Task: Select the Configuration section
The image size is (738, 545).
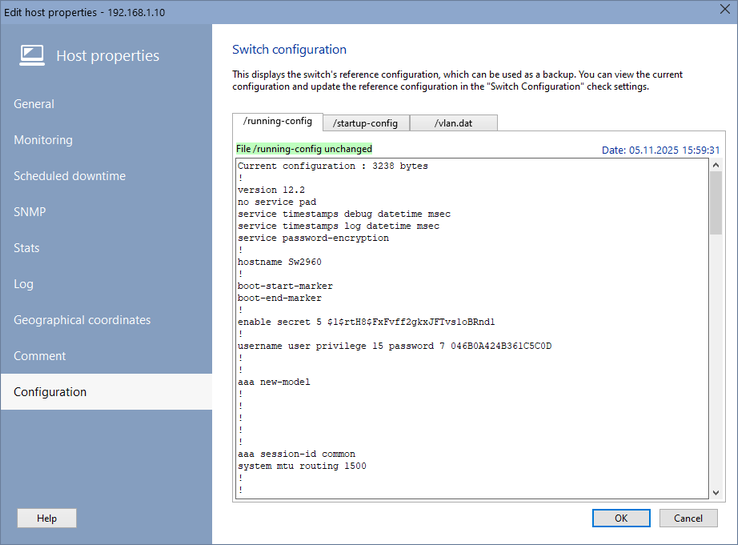Action: pyautogui.click(x=106, y=392)
